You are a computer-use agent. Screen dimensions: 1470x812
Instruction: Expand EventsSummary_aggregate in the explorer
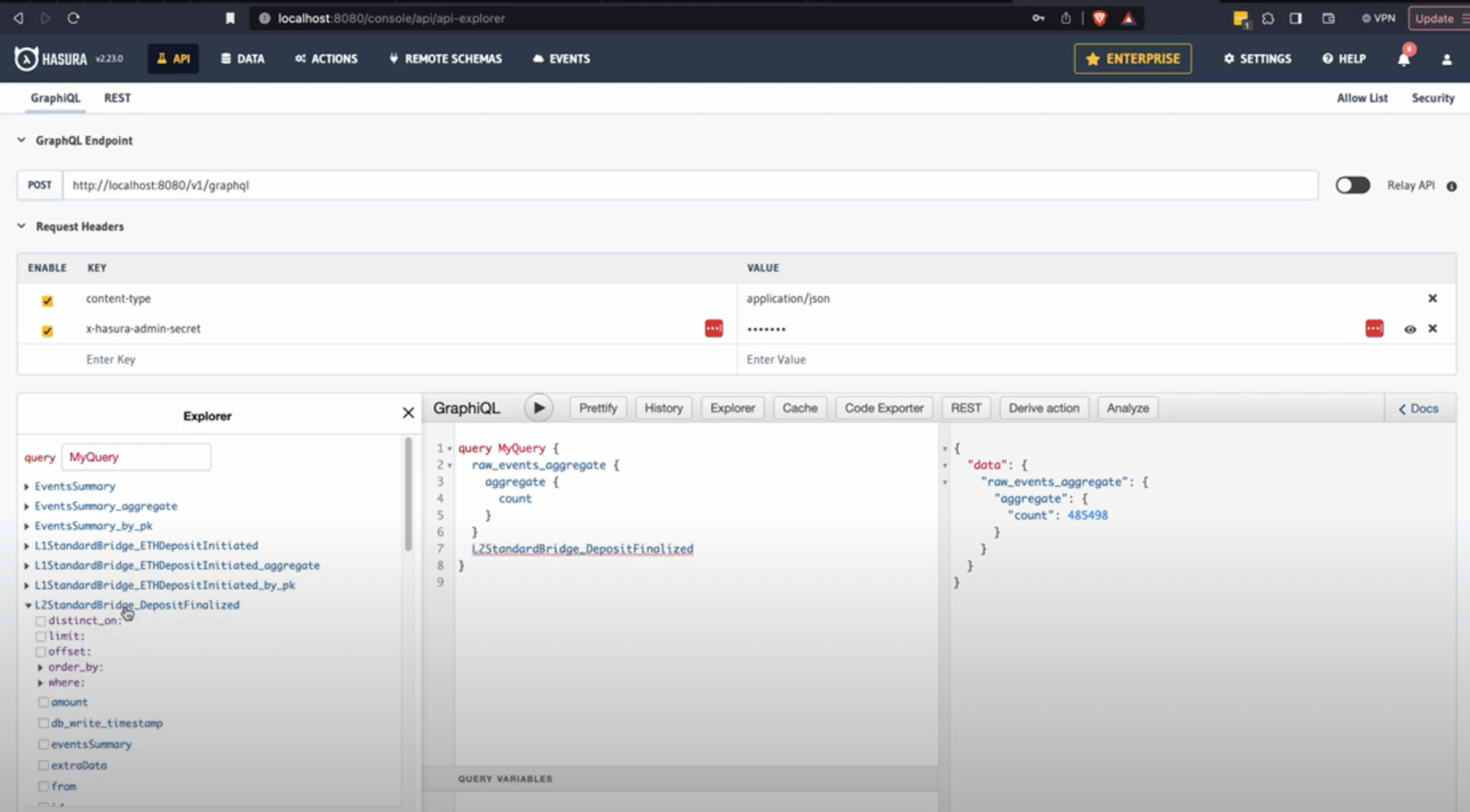pyautogui.click(x=101, y=506)
